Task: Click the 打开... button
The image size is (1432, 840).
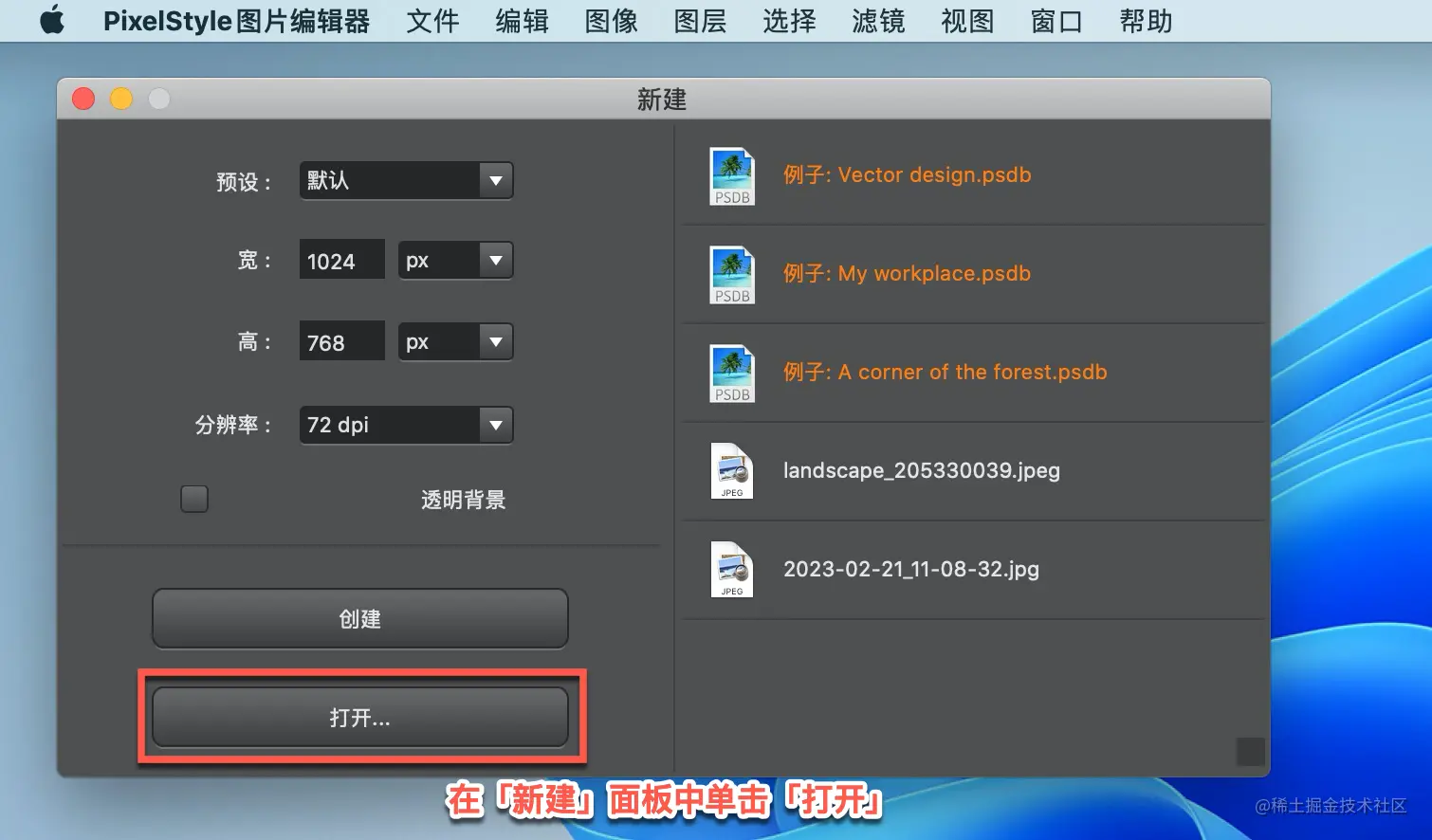Action: click(x=360, y=718)
